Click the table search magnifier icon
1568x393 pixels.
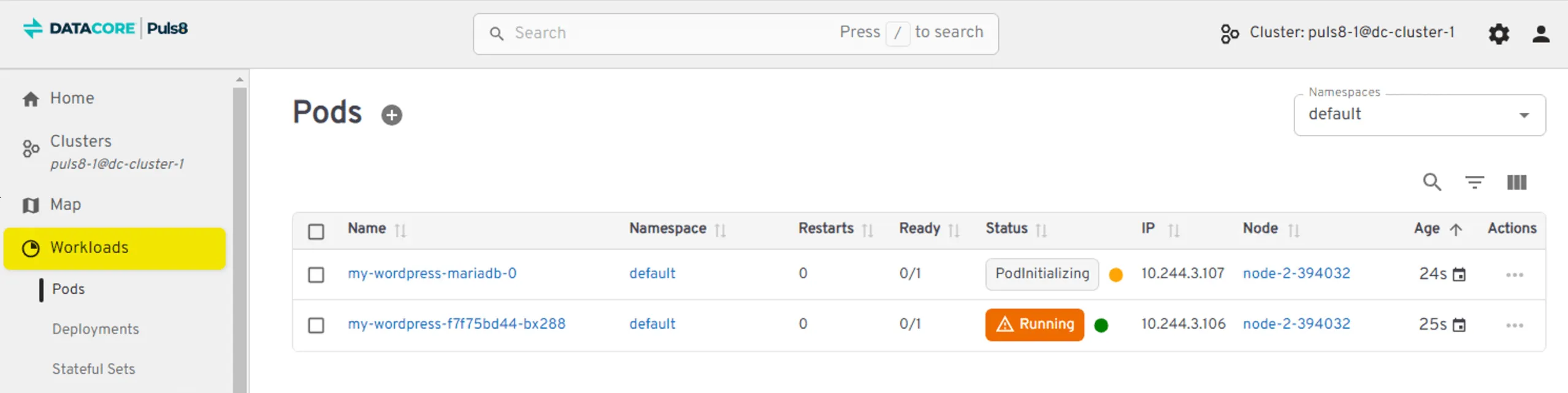coord(1432,182)
